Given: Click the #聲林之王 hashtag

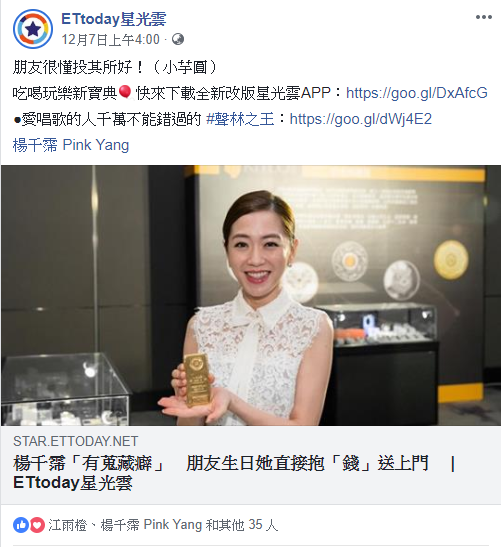Looking at the screenshot, I should coord(240,119).
